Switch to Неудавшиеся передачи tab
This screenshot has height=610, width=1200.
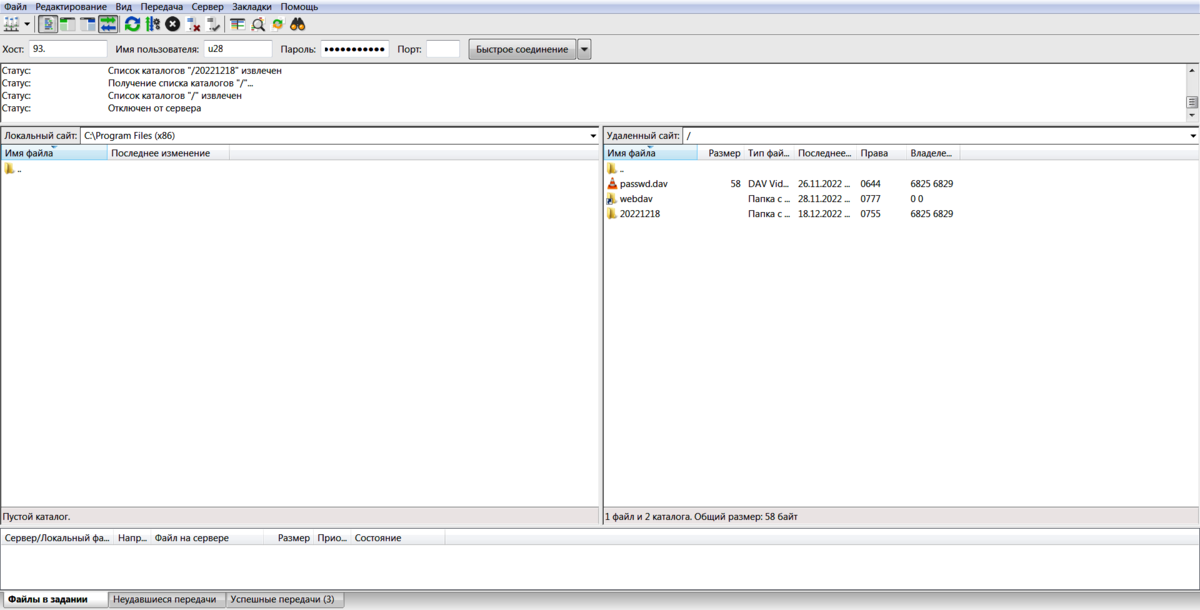pos(167,599)
